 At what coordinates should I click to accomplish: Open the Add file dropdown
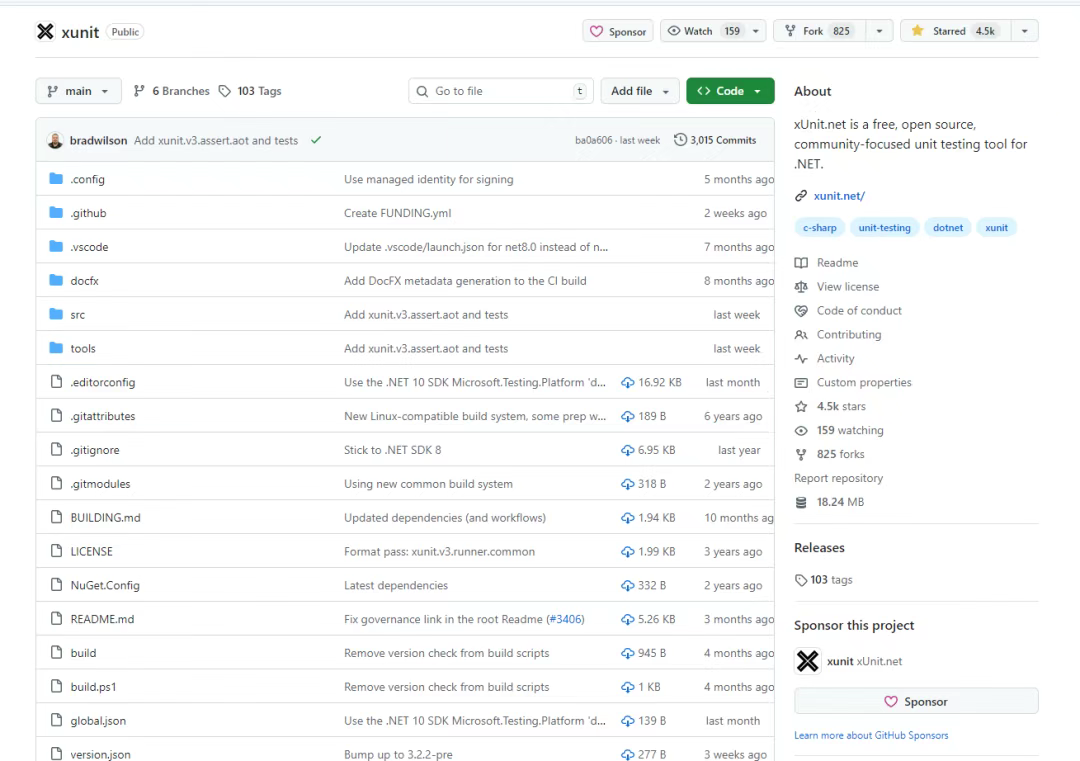(640, 91)
